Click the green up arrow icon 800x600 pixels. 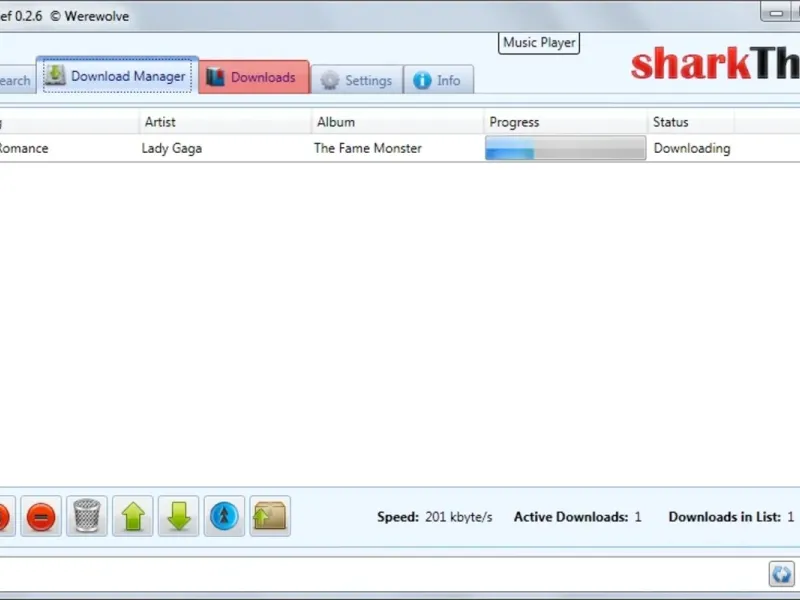(x=133, y=516)
